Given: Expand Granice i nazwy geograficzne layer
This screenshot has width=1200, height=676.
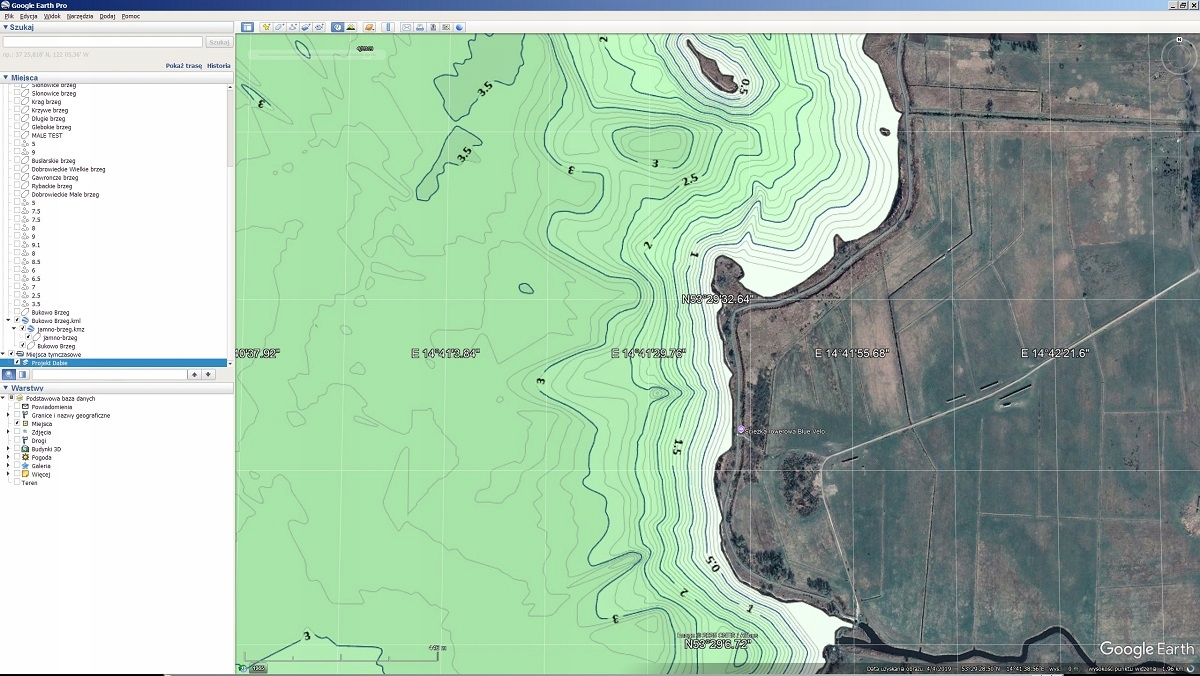Looking at the screenshot, I should tap(8, 415).
